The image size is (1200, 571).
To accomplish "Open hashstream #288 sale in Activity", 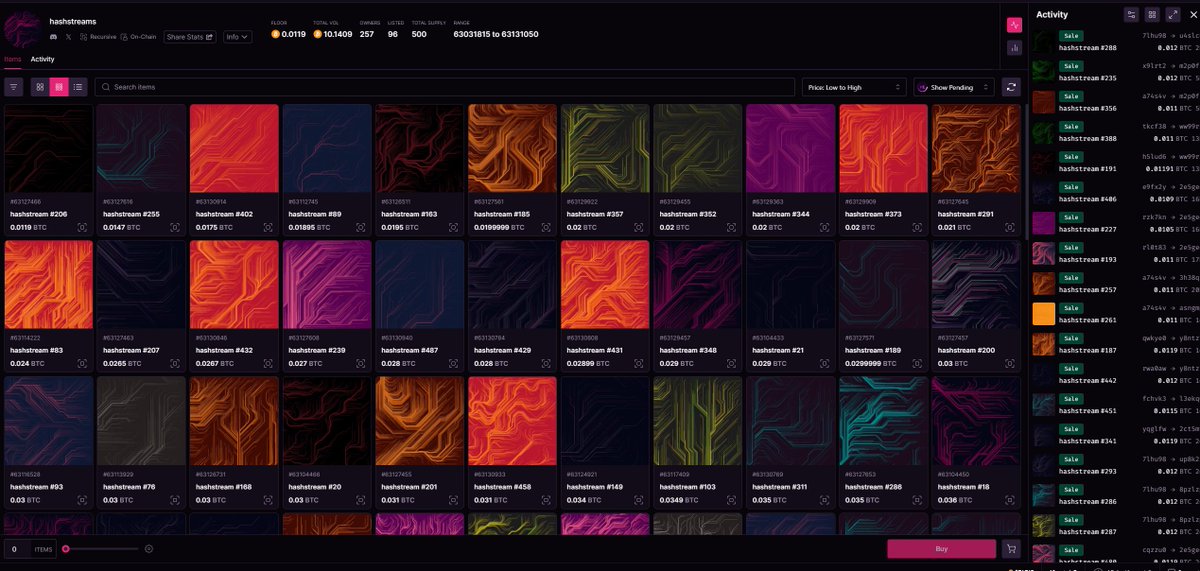I will coord(1115,42).
